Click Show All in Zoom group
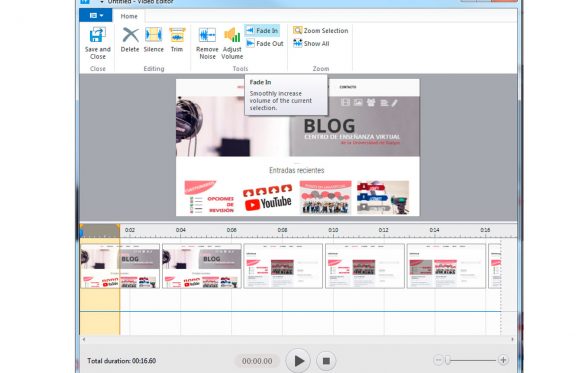This screenshot has width=582, height=373. coord(311,43)
